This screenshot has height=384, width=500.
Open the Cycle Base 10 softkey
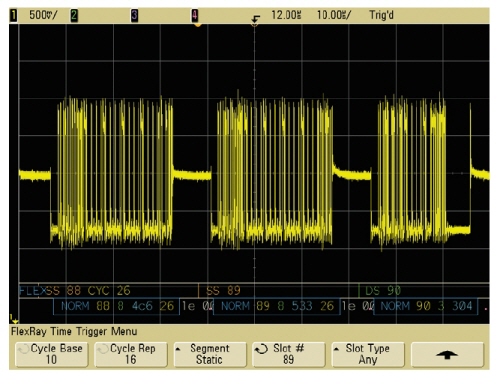pos(52,355)
